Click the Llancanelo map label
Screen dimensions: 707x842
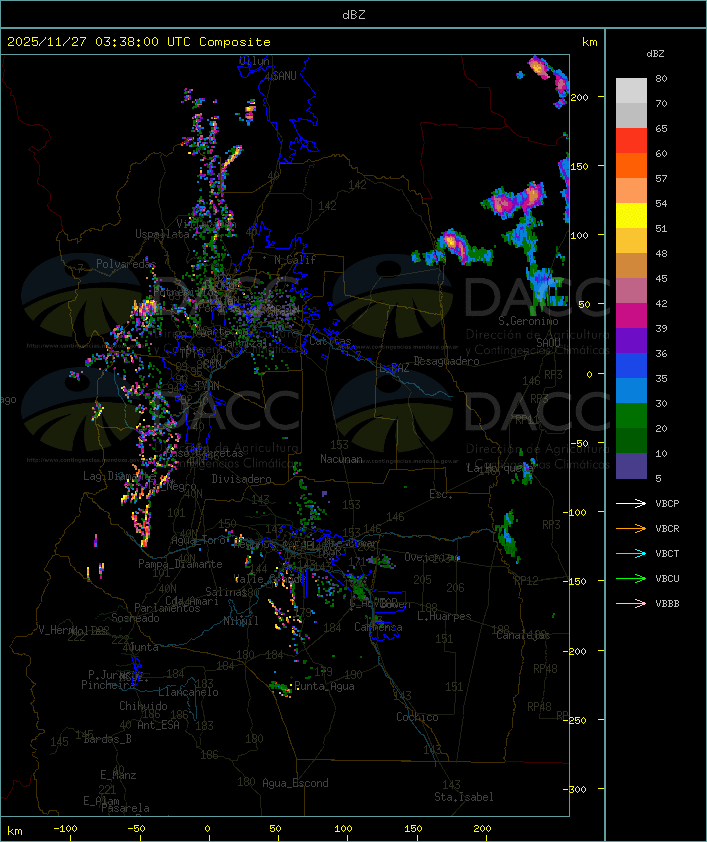188,692
